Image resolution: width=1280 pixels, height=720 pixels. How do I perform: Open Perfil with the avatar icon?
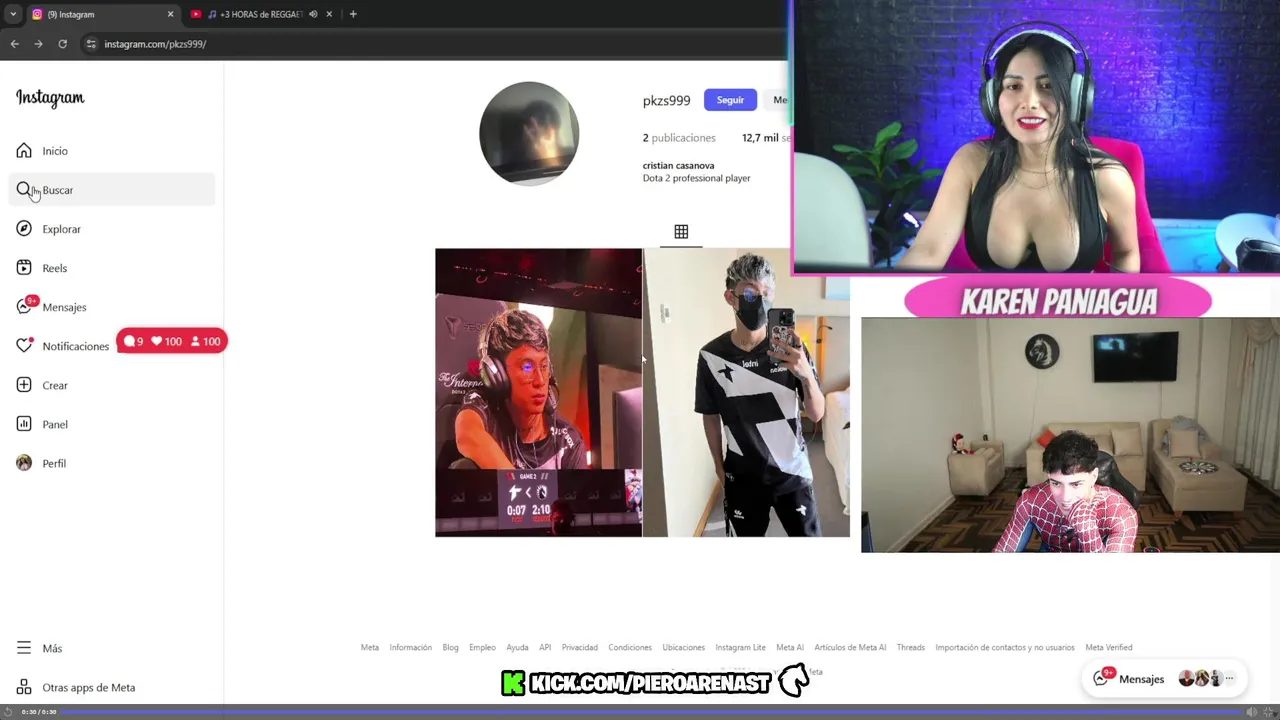[112, 463]
